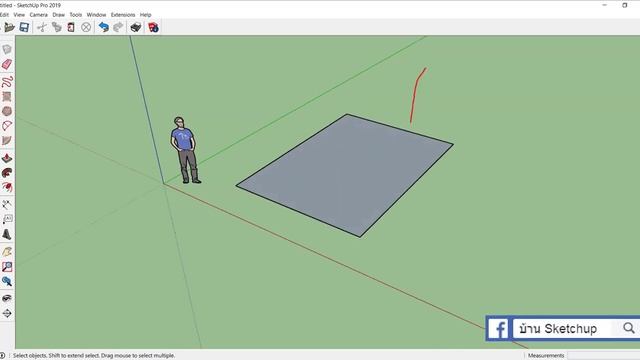
Task: Open the Edit menu
Action: [4, 15]
